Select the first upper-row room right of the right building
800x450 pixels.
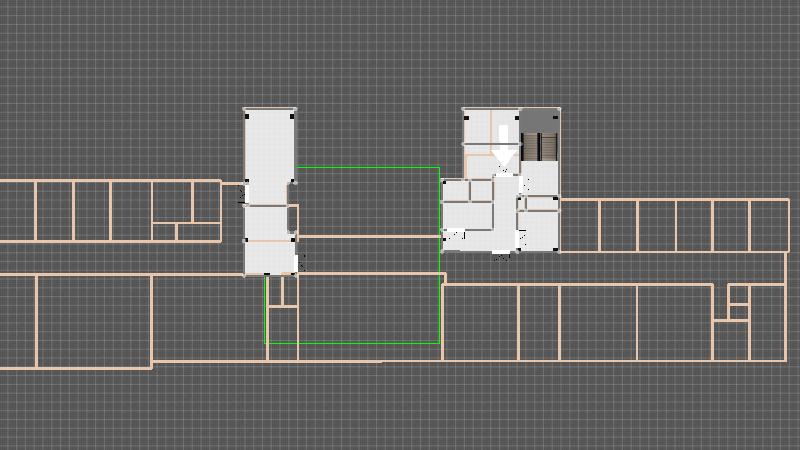579,225
